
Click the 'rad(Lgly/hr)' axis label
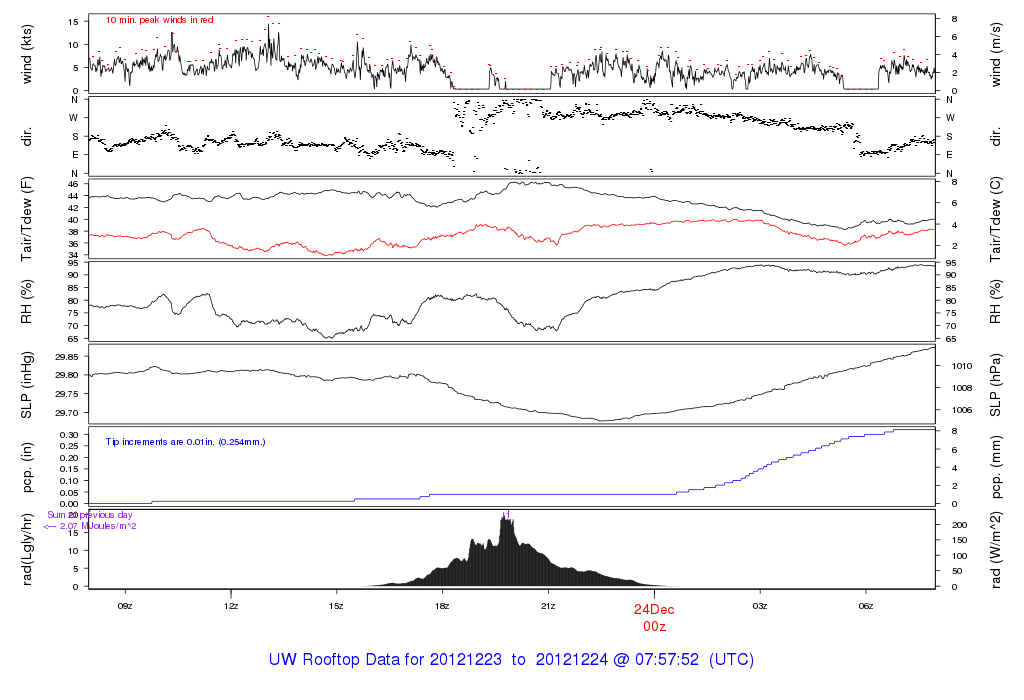coord(26,550)
